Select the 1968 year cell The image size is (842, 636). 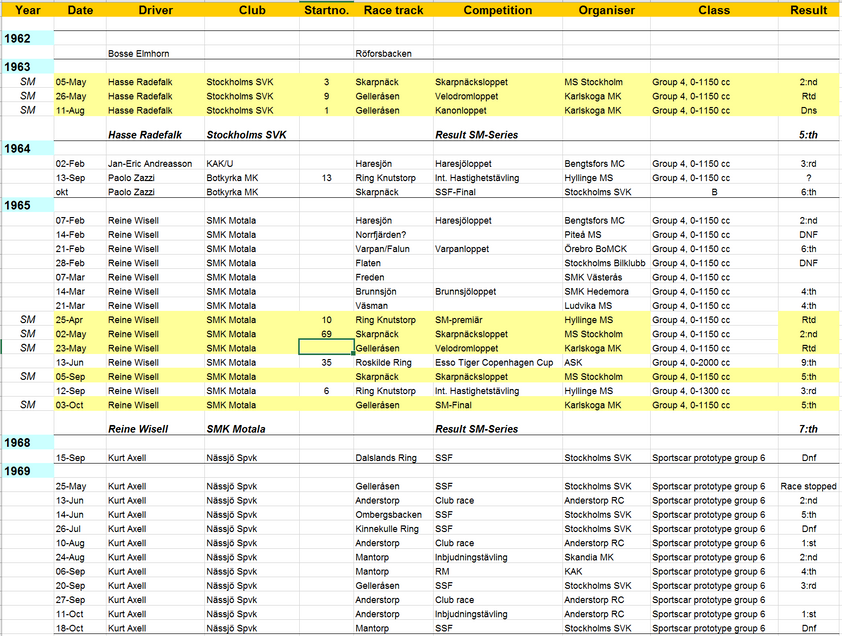[x=27, y=443]
